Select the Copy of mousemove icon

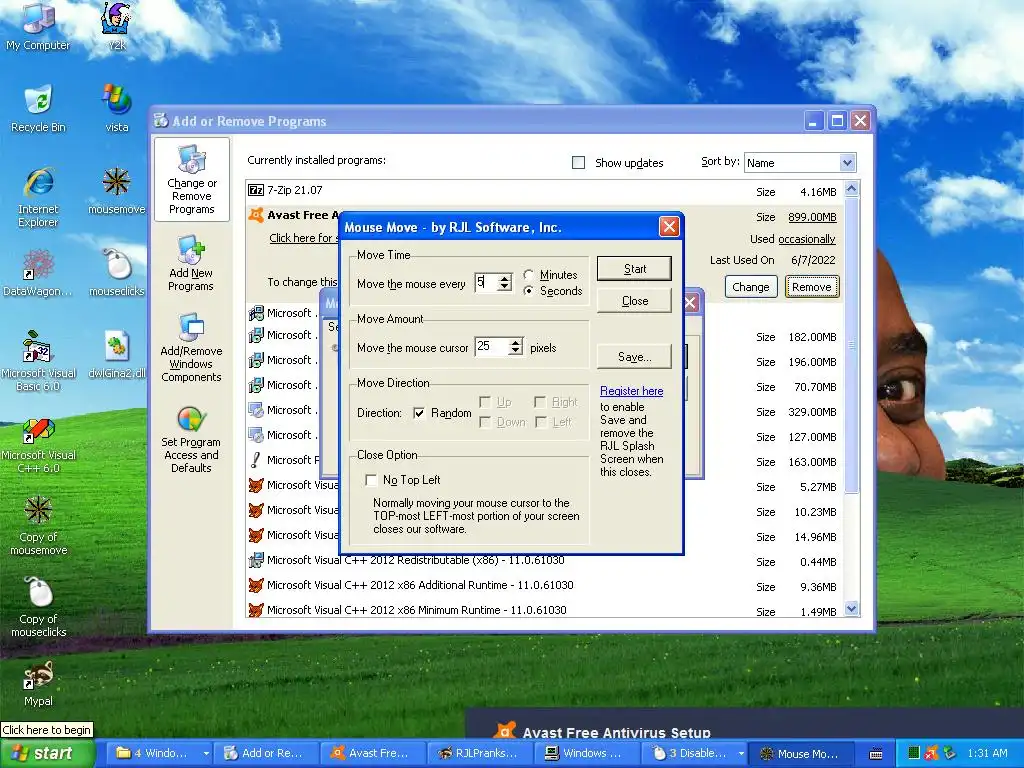[x=38, y=524]
